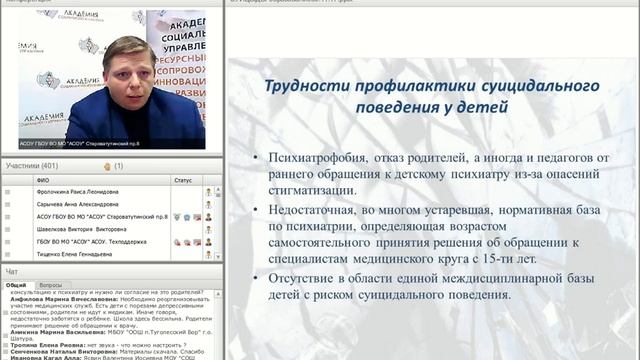Viewport: 640px width, 360px height.
Task: Tick checkbox beside Тищенко Елена Геннадьевна
Action: pos(7,254)
